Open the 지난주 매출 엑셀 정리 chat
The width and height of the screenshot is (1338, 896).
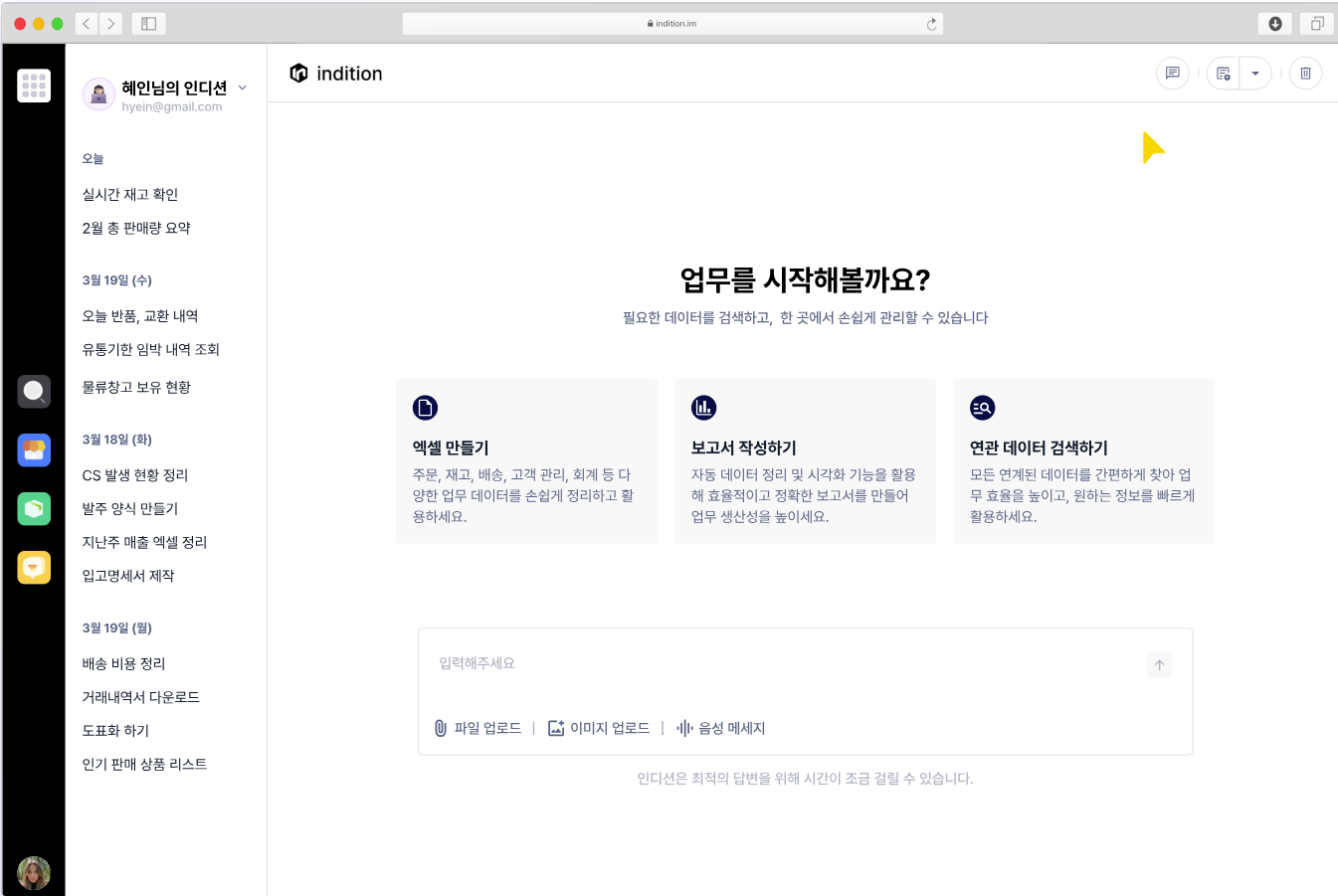144,542
